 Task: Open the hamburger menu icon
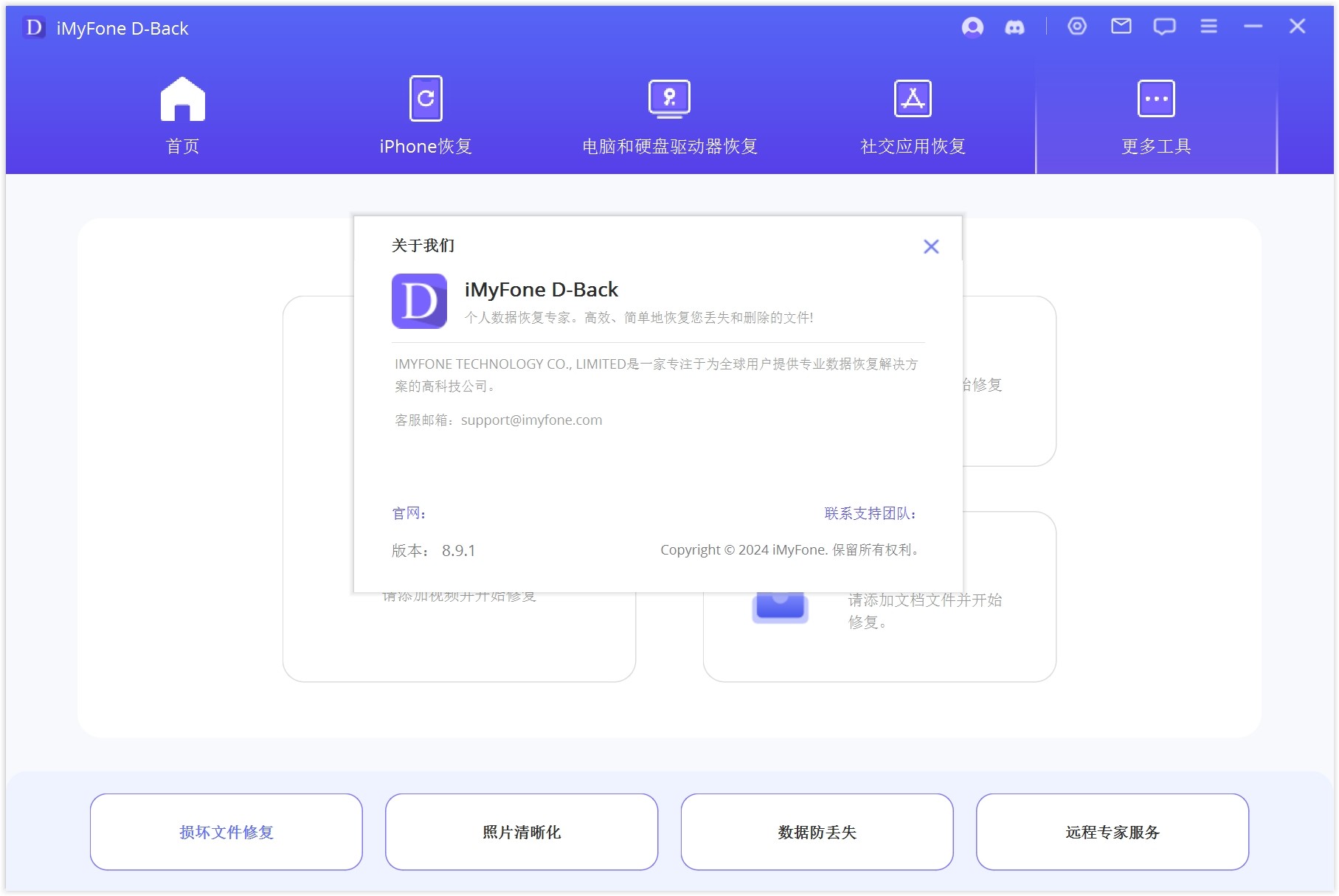1209,27
